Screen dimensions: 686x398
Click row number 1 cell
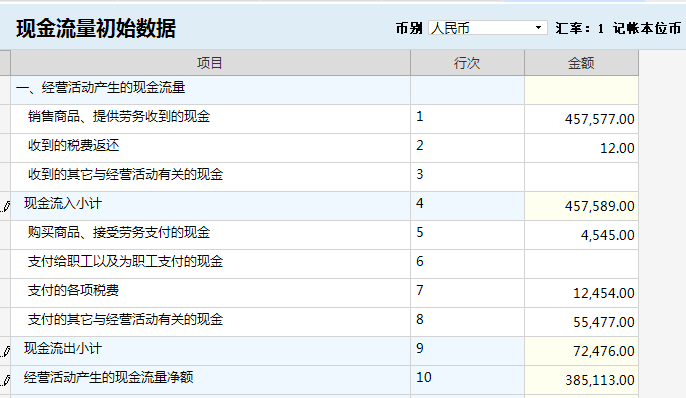(467, 119)
